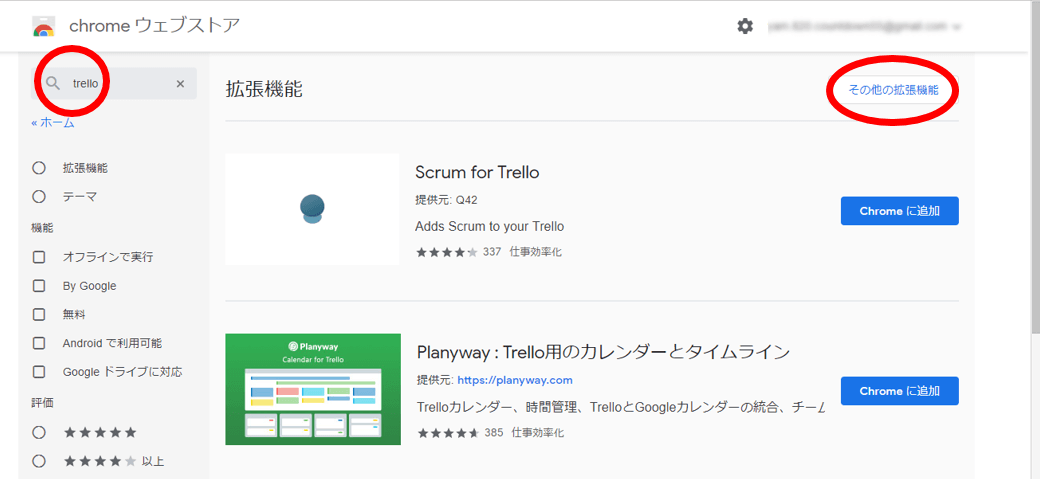Enable Google ドライブに対応 checkbox
Viewport: 1040px width, 479px height.
39,372
